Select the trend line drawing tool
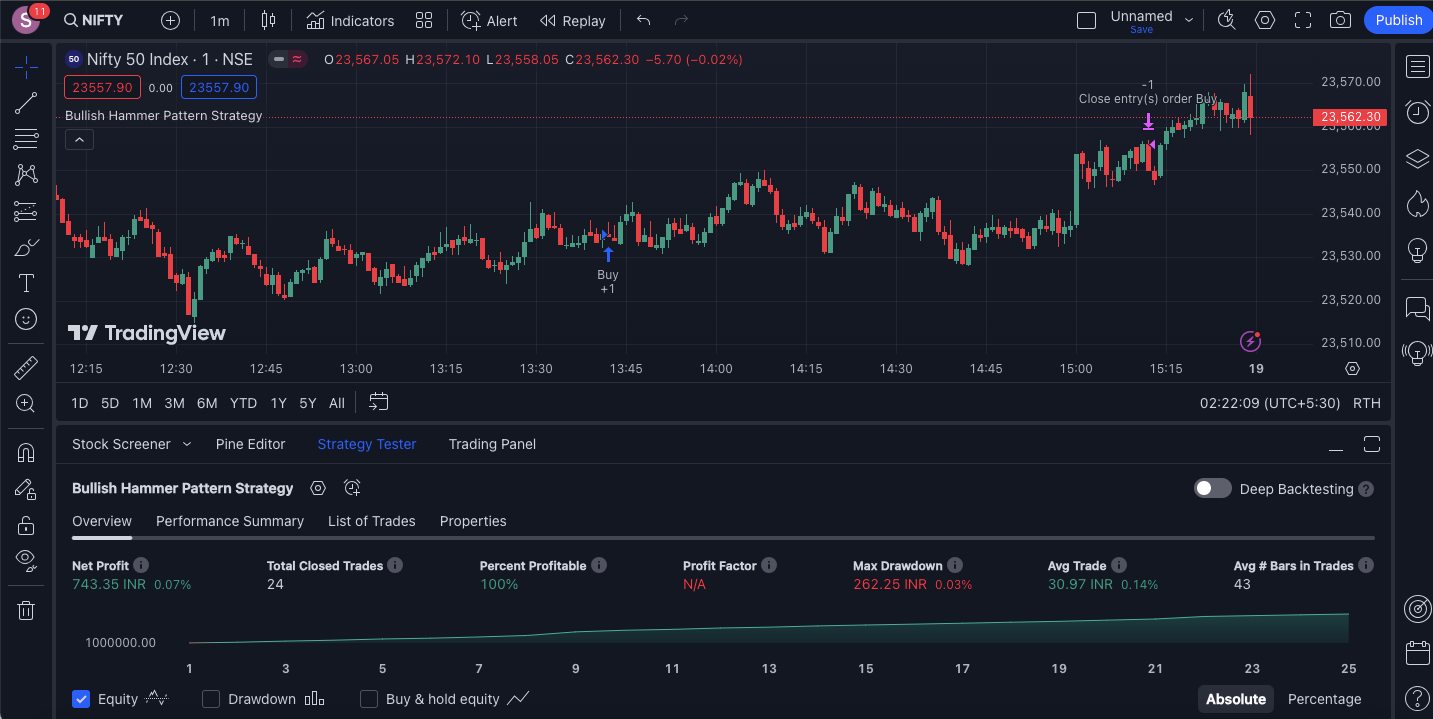 click(26, 103)
